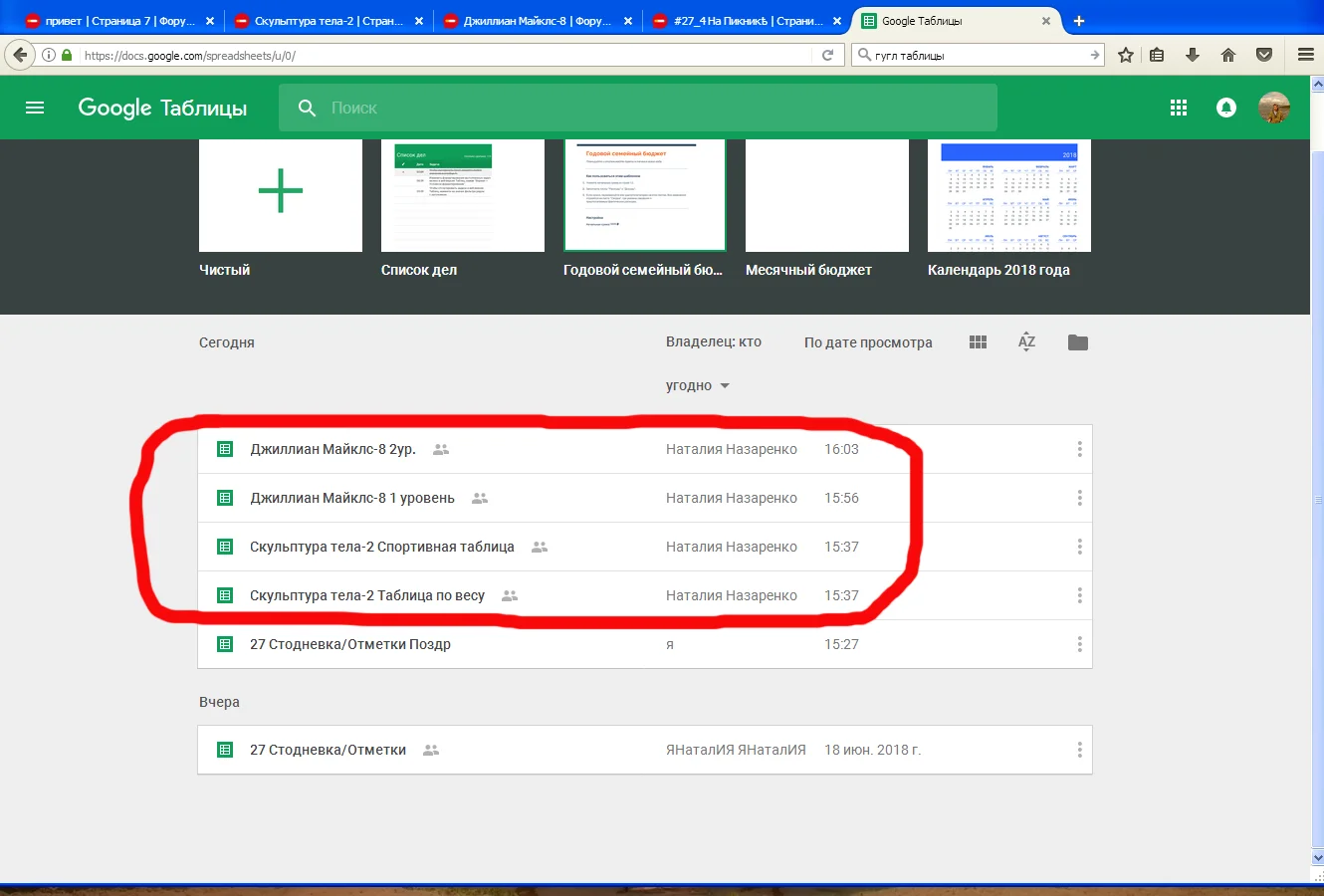This screenshot has width=1324, height=896.
Task: Open the notifications bell
Action: 1226,108
